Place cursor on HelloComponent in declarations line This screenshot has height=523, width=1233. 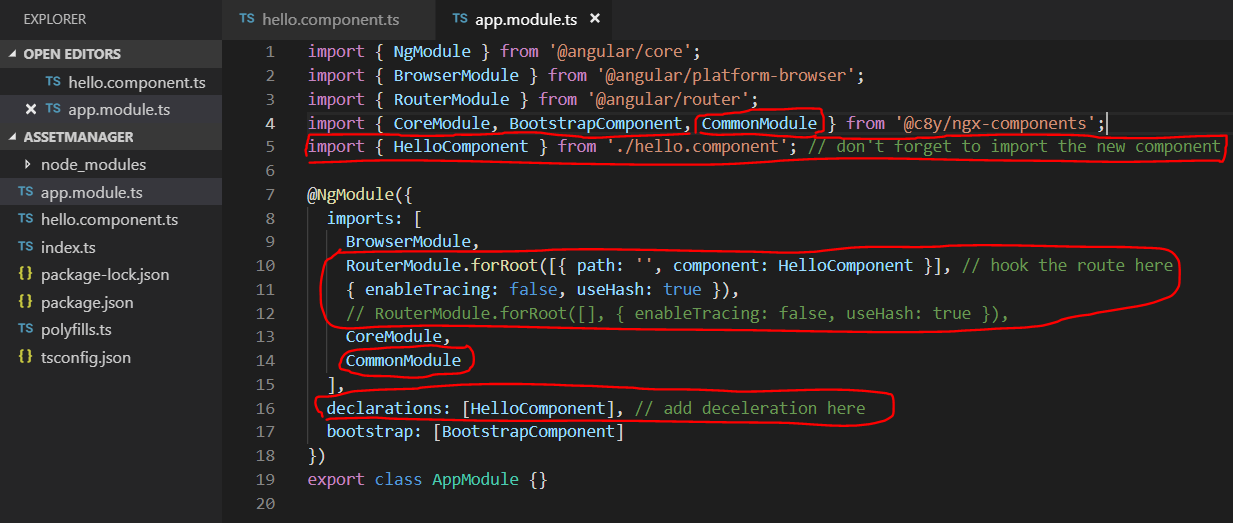click(x=538, y=408)
